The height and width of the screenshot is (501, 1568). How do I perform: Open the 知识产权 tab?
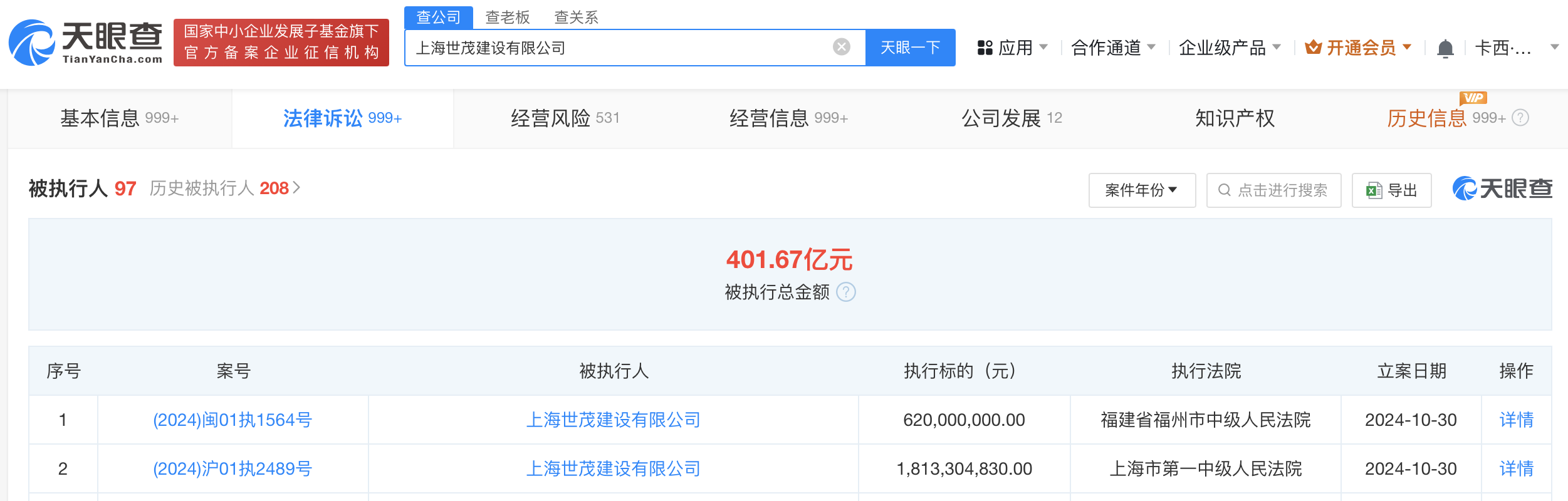(x=1235, y=118)
